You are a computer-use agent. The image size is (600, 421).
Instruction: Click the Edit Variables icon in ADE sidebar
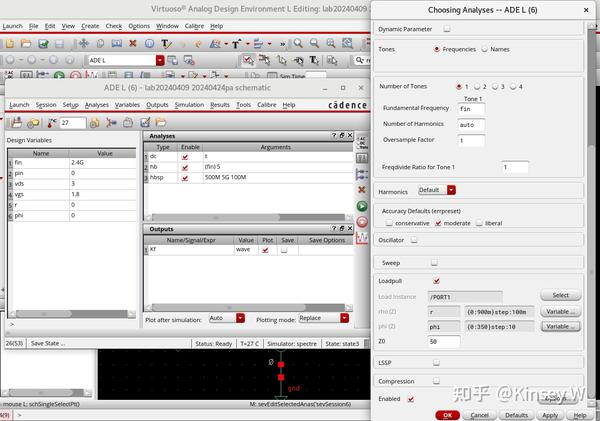point(362,158)
